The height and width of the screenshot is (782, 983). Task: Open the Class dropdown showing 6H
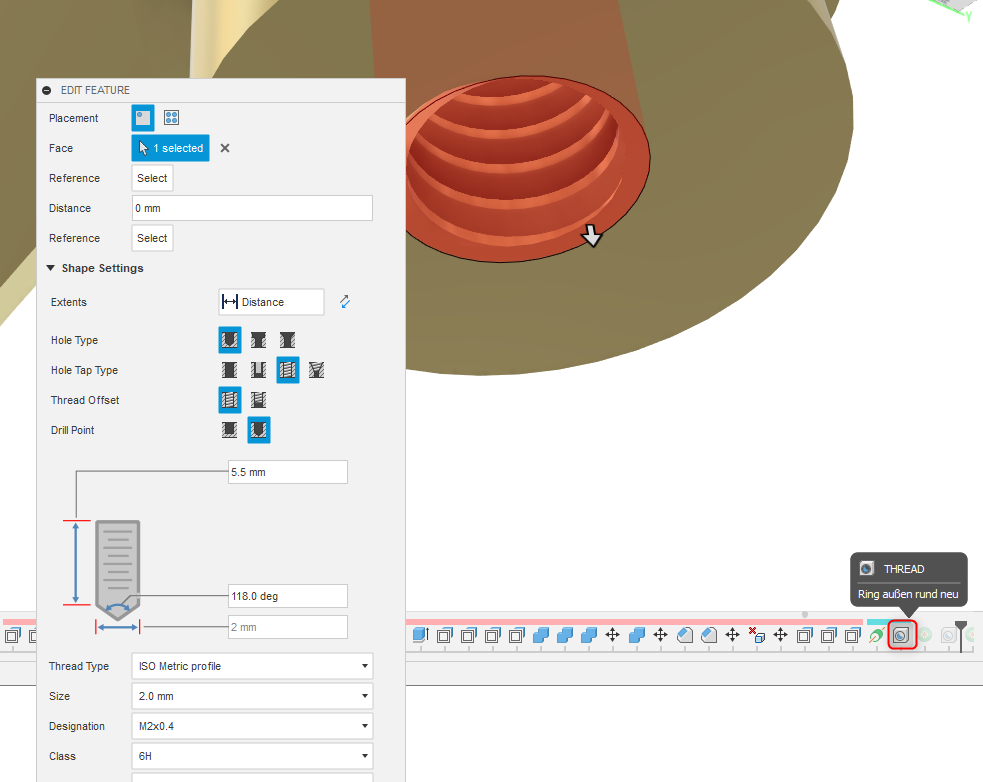coord(252,756)
